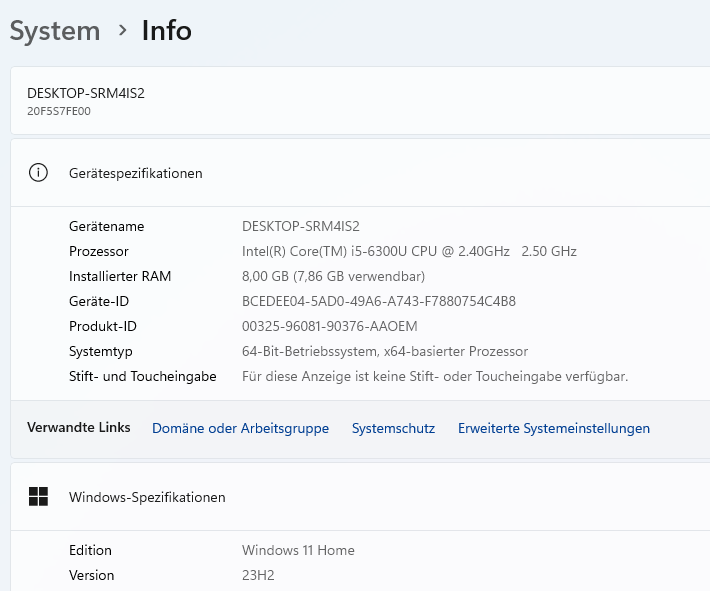The width and height of the screenshot is (710, 591).
Task: Click the Produkt-ID label
Action: tap(103, 326)
